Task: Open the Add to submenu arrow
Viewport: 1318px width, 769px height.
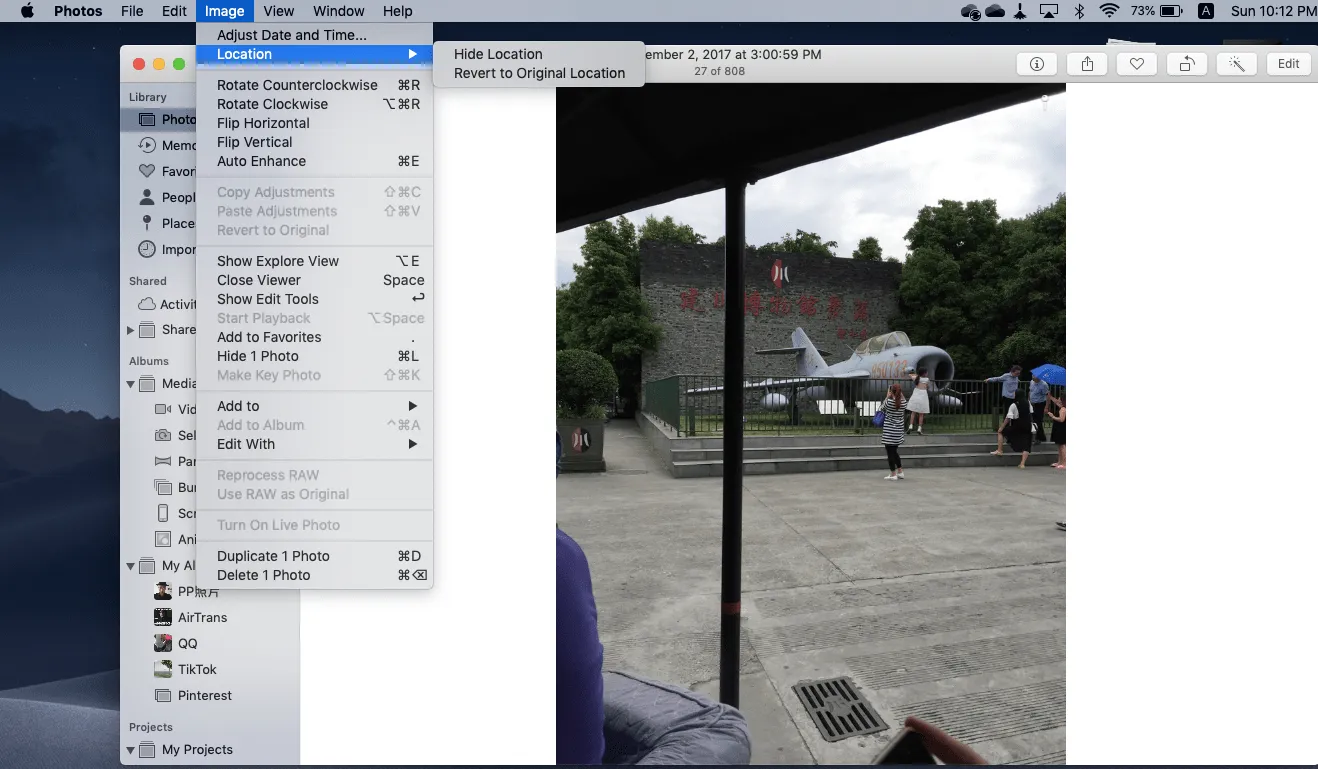Action: click(x=412, y=406)
